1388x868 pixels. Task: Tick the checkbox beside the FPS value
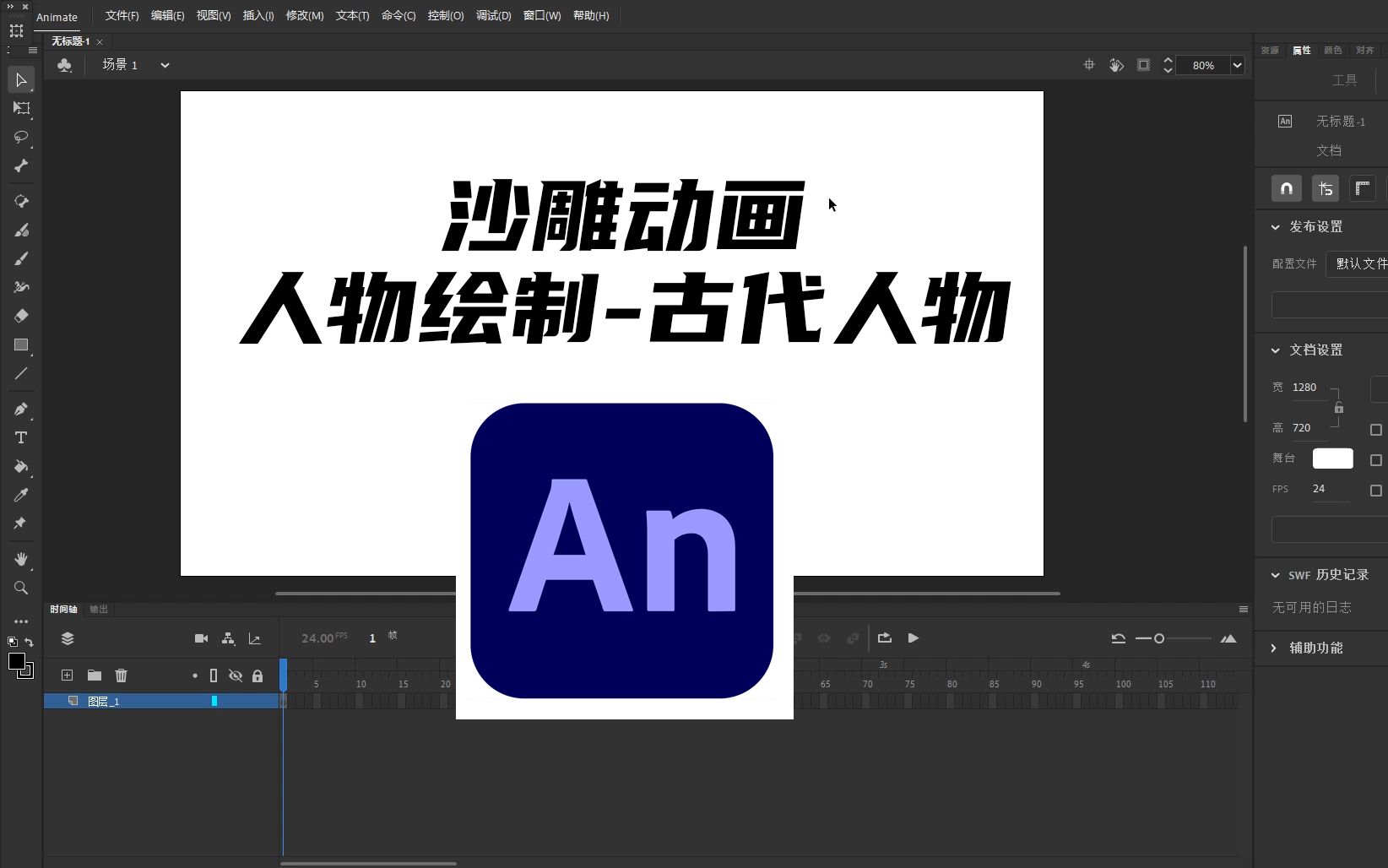tap(1376, 491)
